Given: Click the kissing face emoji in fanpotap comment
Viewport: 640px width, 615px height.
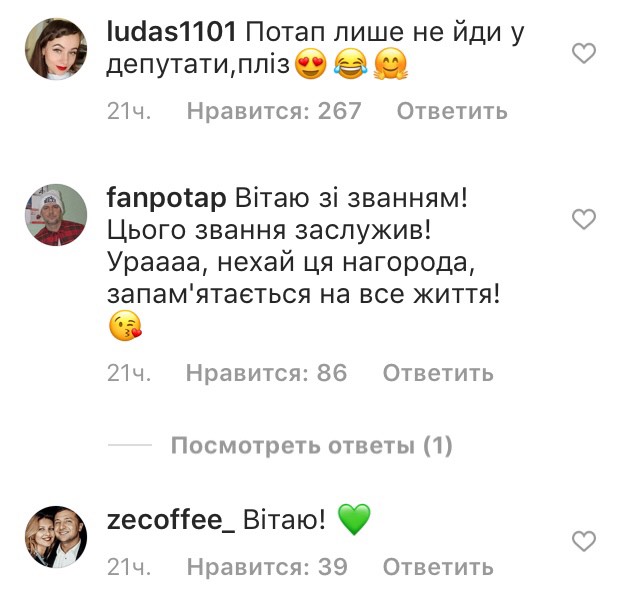Looking at the screenshot, I should coord(125,325).
